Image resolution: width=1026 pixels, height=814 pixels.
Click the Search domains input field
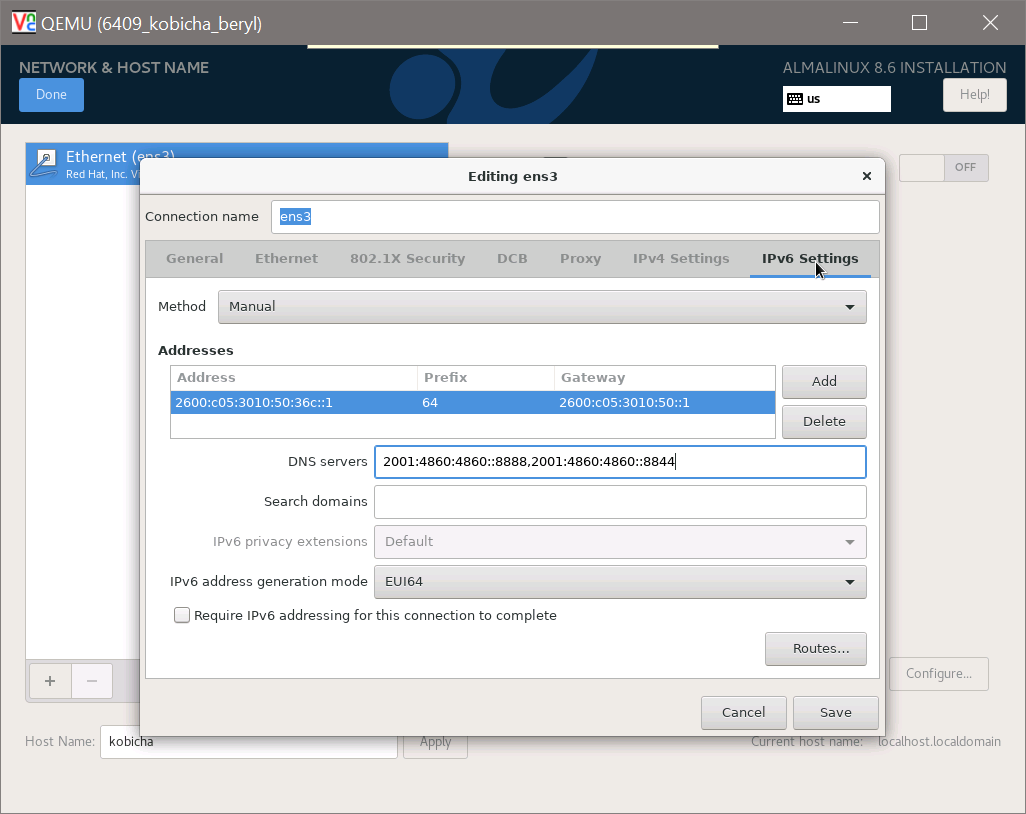pos(620,502)
